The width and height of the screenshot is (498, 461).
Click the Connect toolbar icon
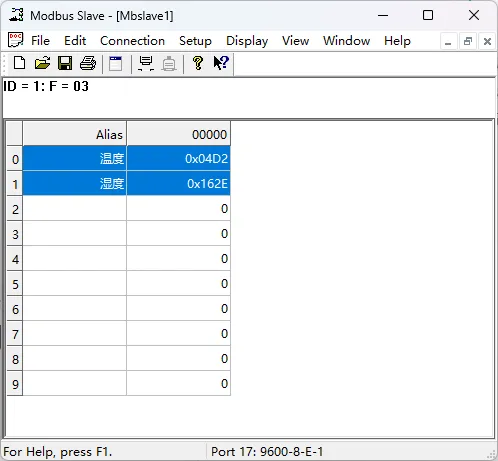[146, 63]
